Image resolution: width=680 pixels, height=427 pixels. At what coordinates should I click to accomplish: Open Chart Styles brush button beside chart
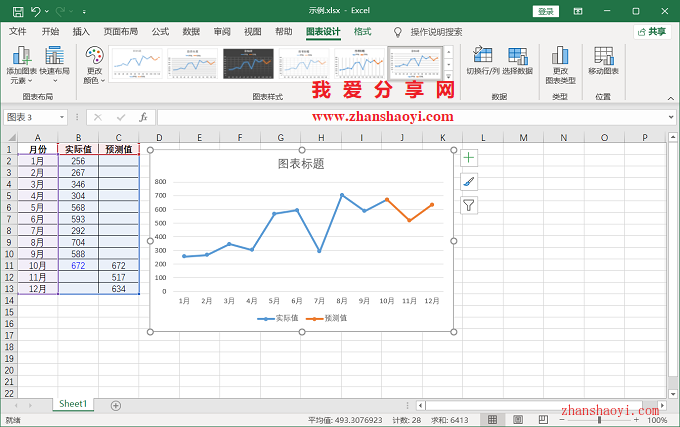469,182
